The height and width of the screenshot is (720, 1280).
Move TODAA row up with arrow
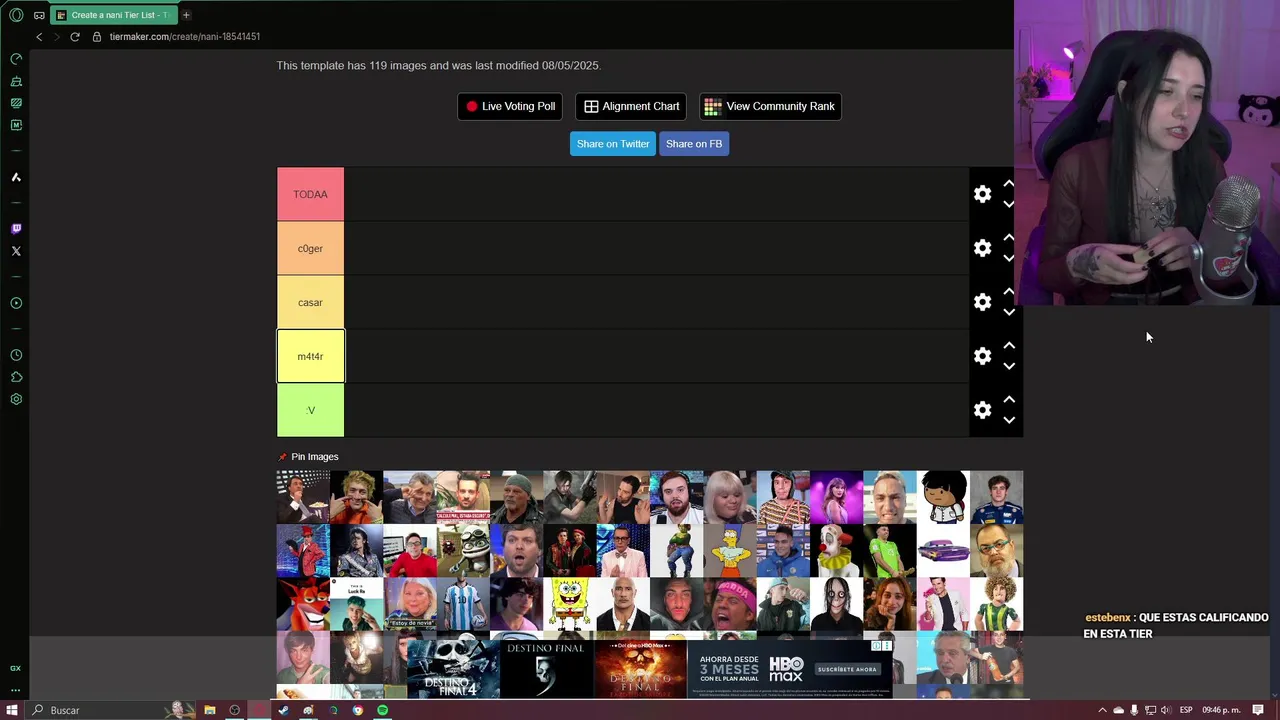click(1009, 184)
